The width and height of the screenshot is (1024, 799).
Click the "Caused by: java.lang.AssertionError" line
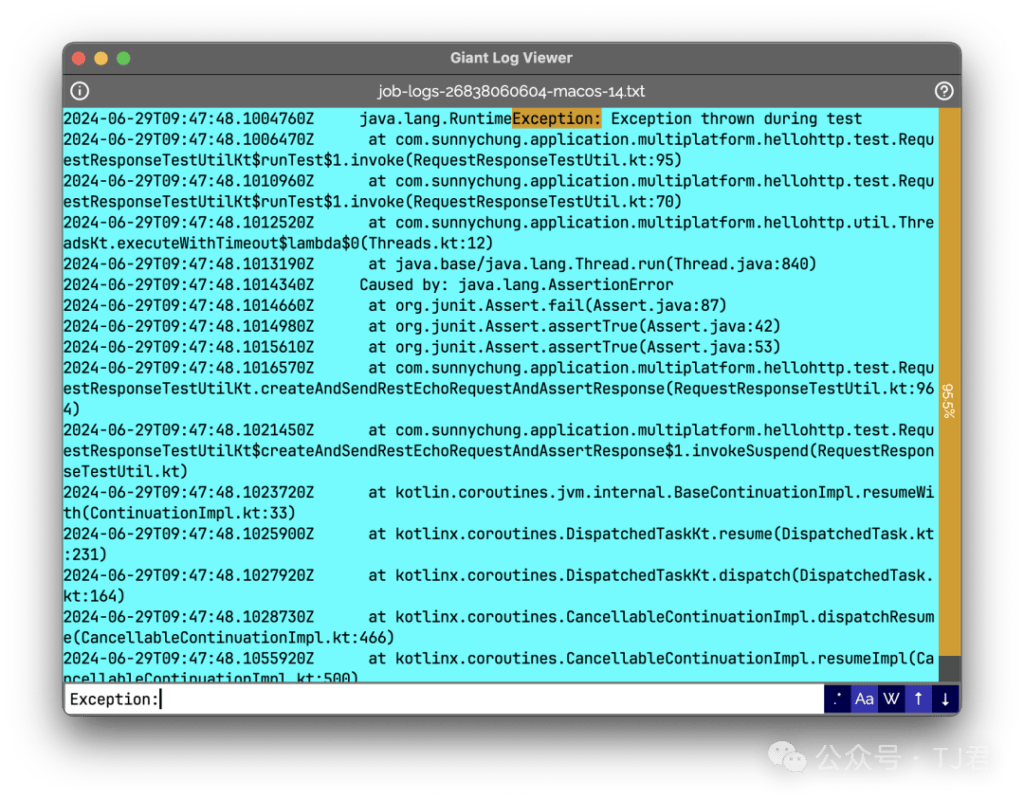click(x=516, y=285)
